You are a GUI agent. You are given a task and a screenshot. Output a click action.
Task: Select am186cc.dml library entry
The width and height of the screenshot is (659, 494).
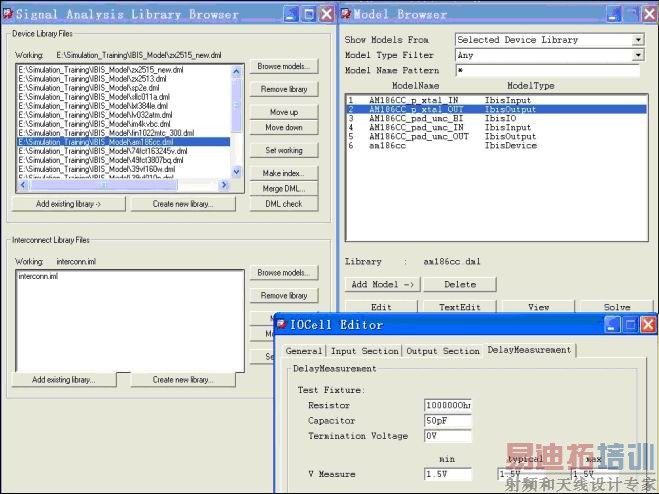[x=123, y=142]
